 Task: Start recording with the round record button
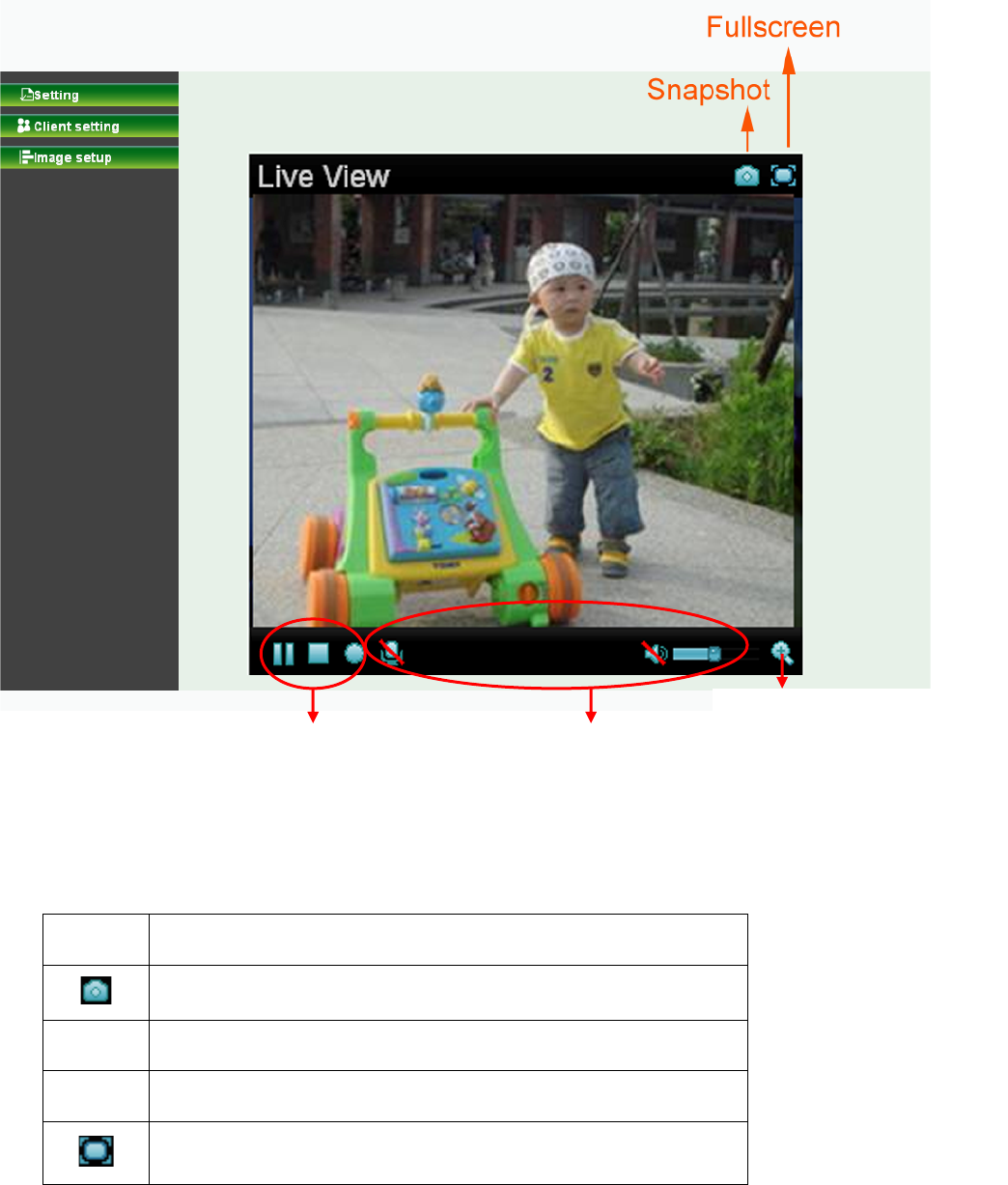(x=354, y=654)
